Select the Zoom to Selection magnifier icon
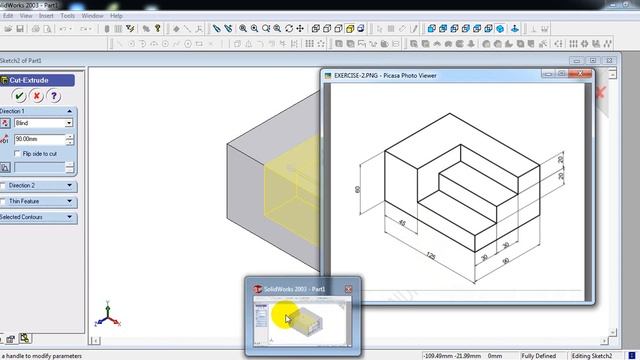Image resolution: width=640 pixels, height=360 pixels. pyautogui.click(x=277, y=28)
